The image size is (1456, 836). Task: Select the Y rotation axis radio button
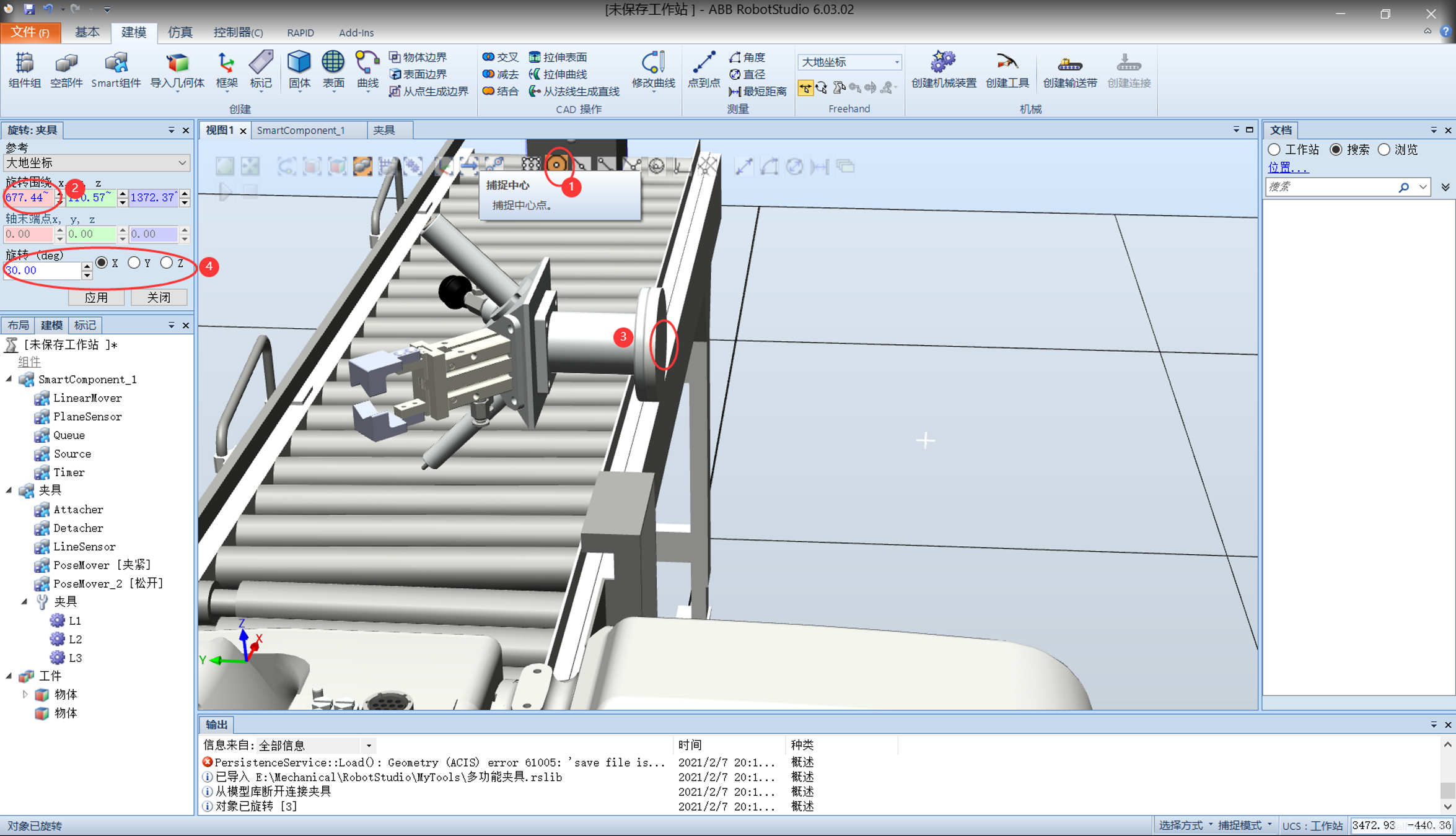(134, 263)
